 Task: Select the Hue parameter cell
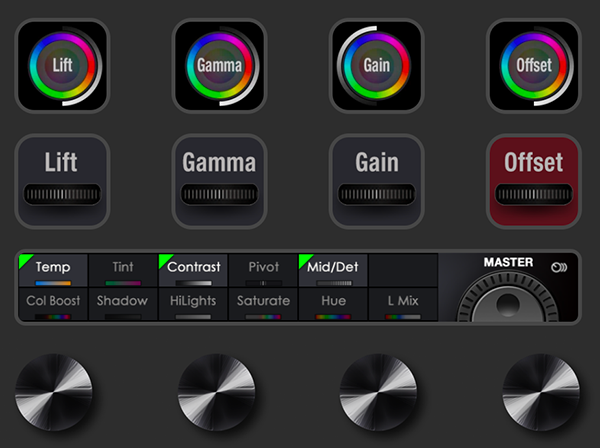(333, 304)
